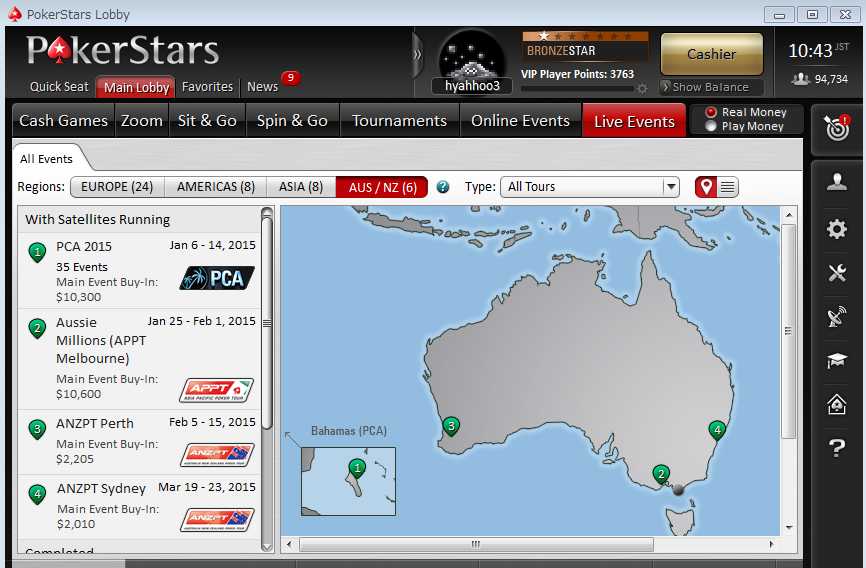Viewport: 866px width, 568px height.
Task: Click event list scroll down arrow
Action: tap(267, 546)
